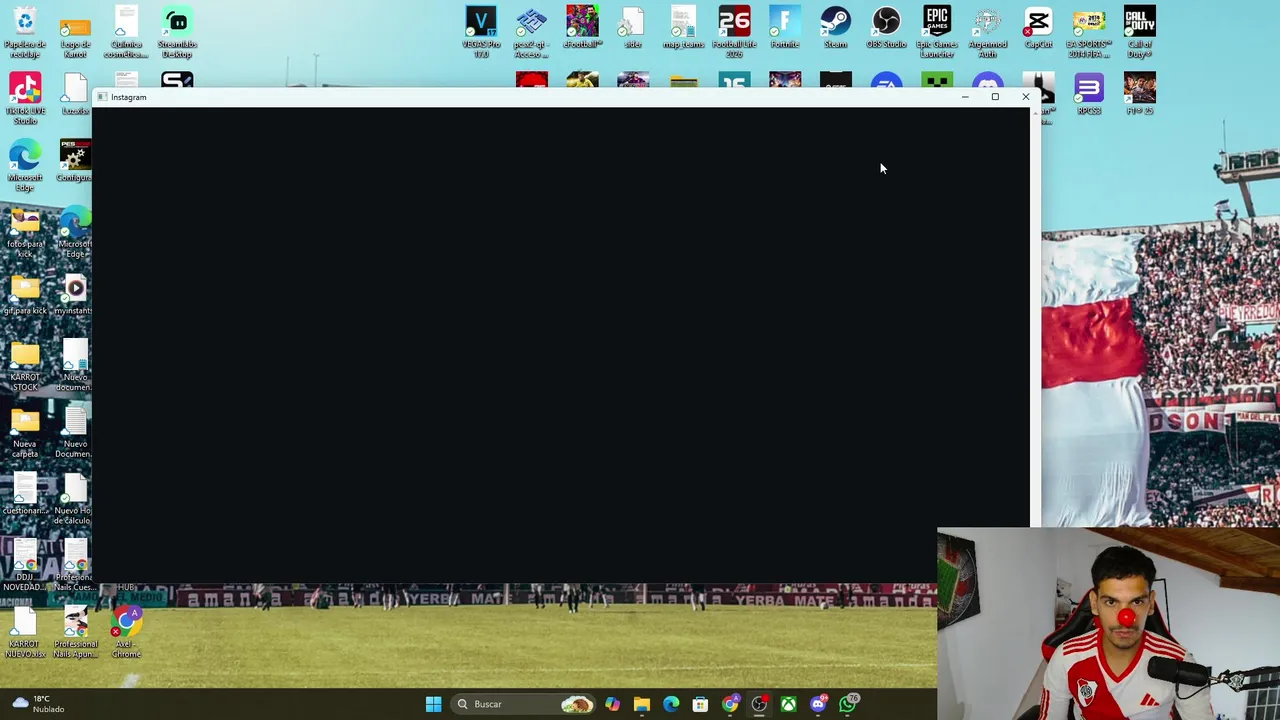Open Microsoft Store from the taskbar

click(700, 704)
